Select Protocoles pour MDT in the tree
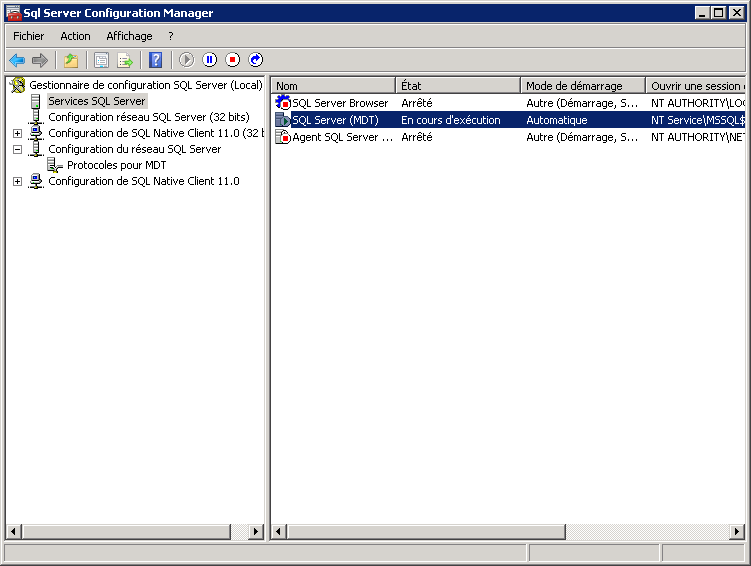The width and height of the screenshot is (751, 566). [116, 165]
